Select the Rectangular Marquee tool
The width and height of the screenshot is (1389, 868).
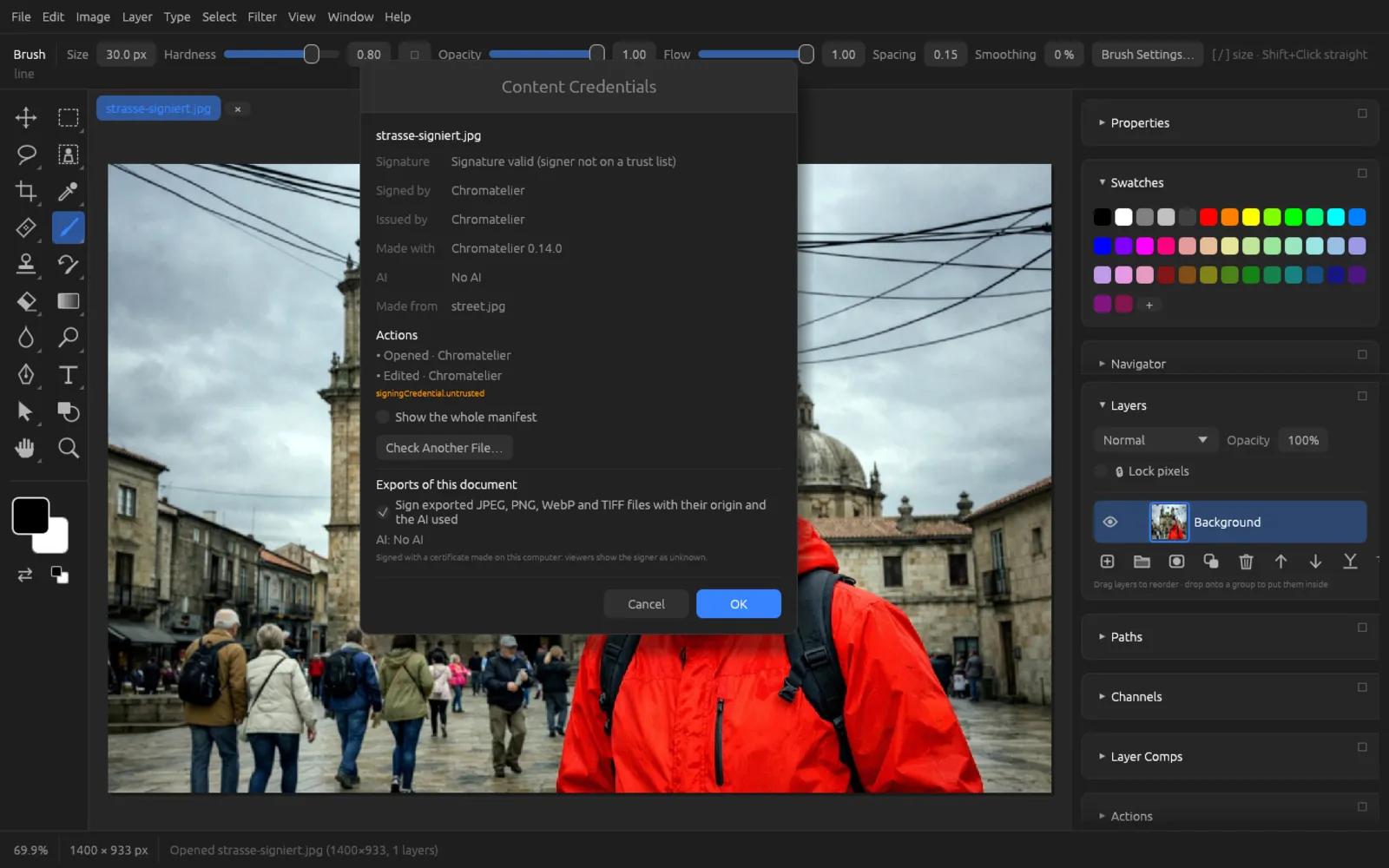tap(68, 118)
